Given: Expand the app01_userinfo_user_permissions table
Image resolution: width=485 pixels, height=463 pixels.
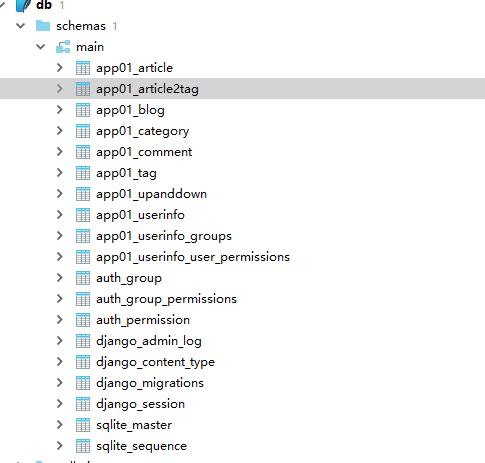Looking at the screenshot, I should (60, 257).
